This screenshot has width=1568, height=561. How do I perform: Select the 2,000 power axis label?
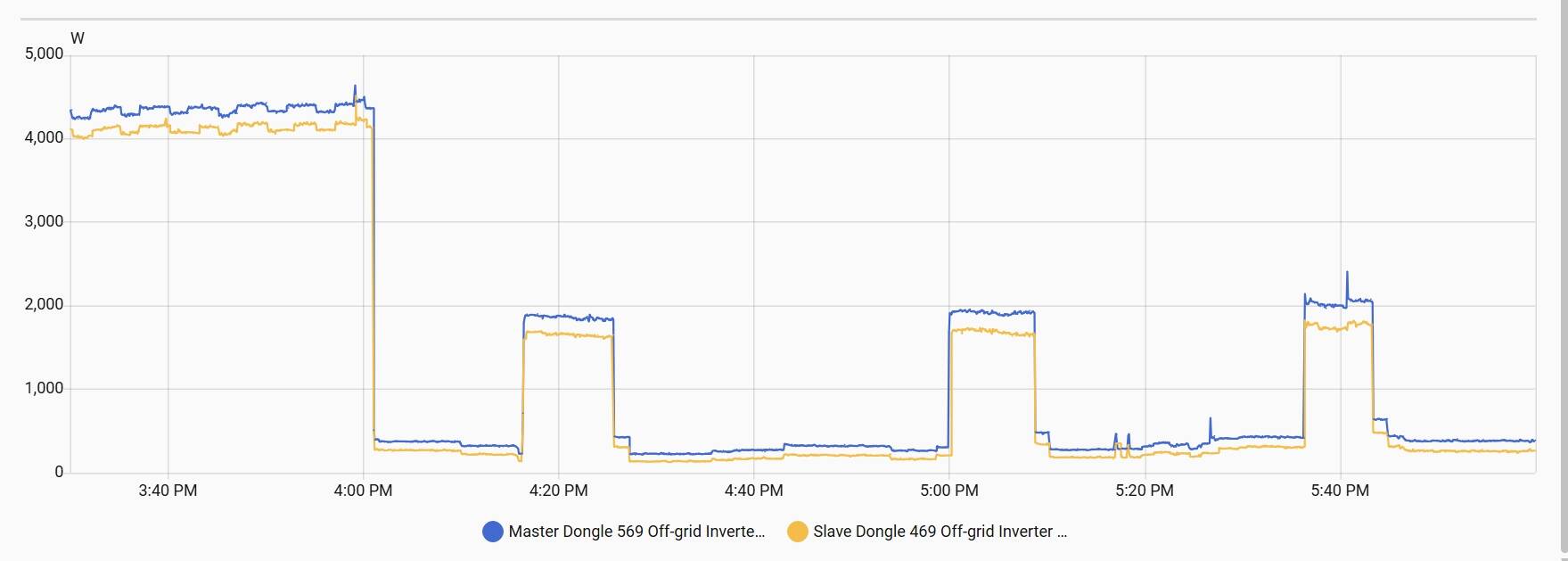(44, 305)
